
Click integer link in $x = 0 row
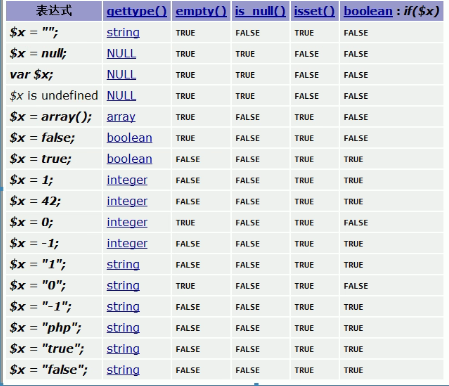[x=127, y=222]
